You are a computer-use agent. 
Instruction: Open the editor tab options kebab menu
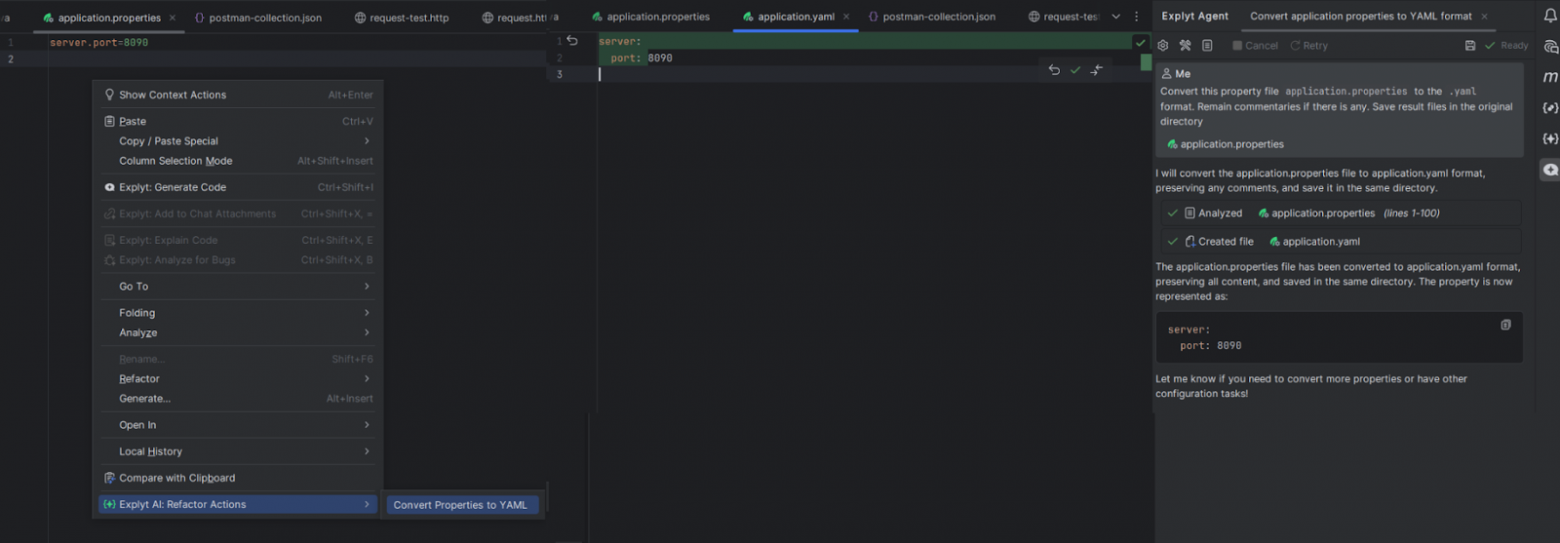tap(1136, 17)
